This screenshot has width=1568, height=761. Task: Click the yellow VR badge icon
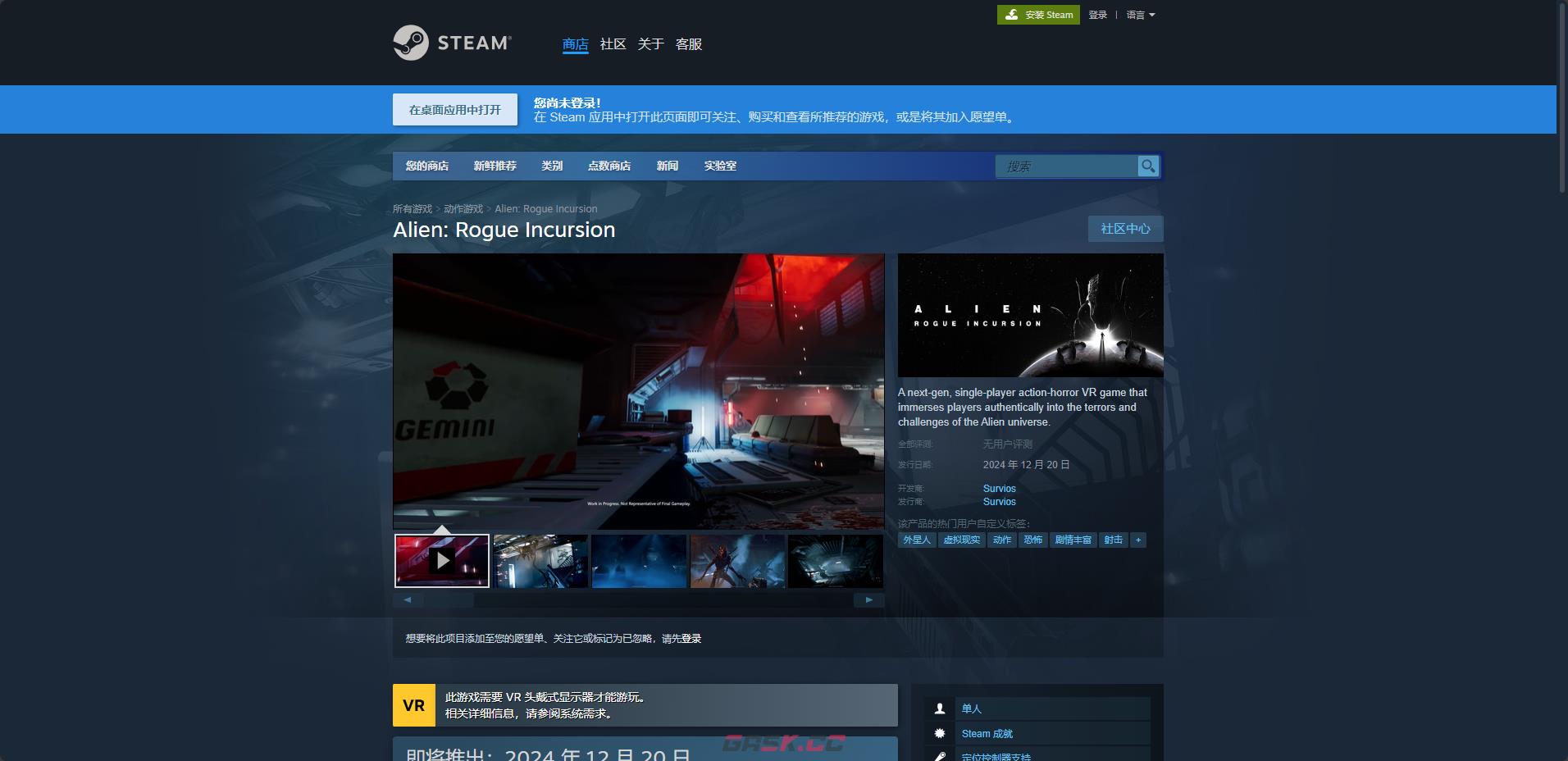point(413,705)
